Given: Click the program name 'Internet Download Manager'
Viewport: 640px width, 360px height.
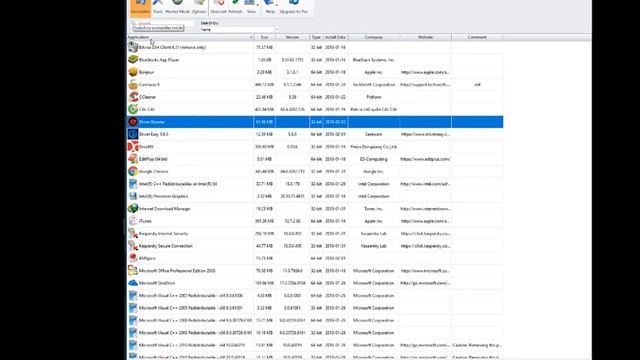Looking at the screenshot, I should (165, 209).
